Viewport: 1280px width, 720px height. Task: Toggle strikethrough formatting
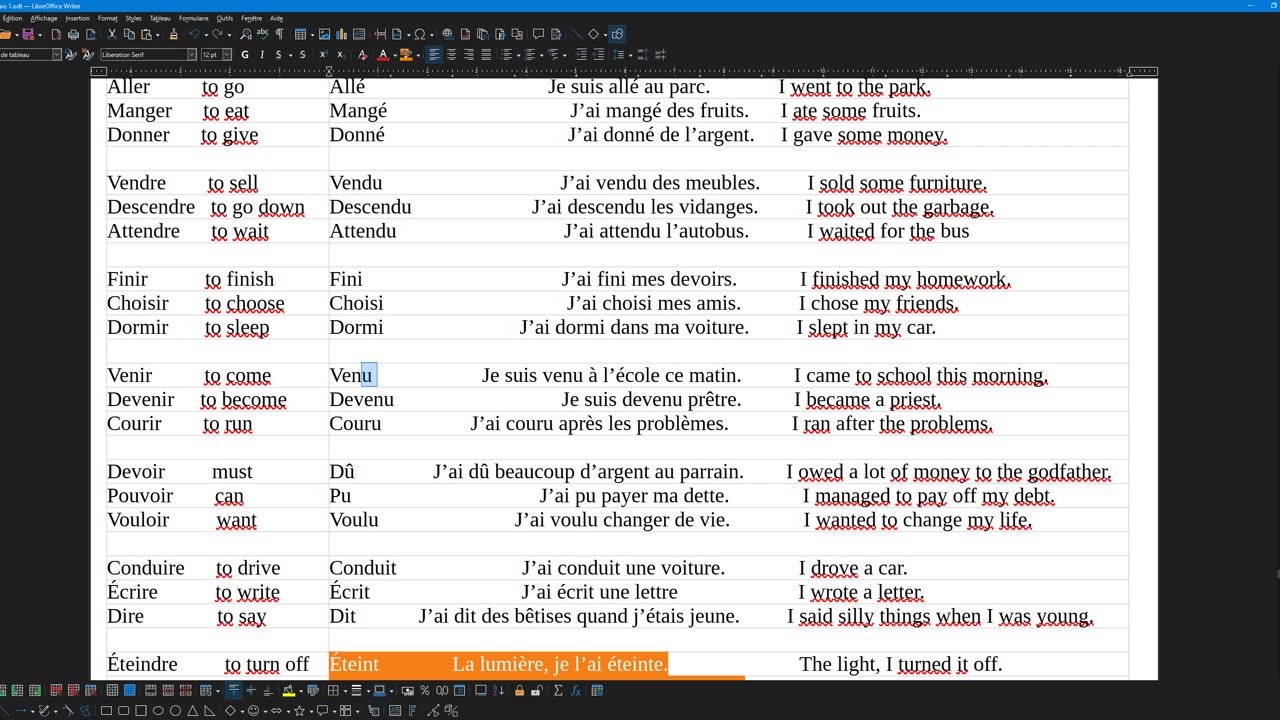(x=302, y=54)
